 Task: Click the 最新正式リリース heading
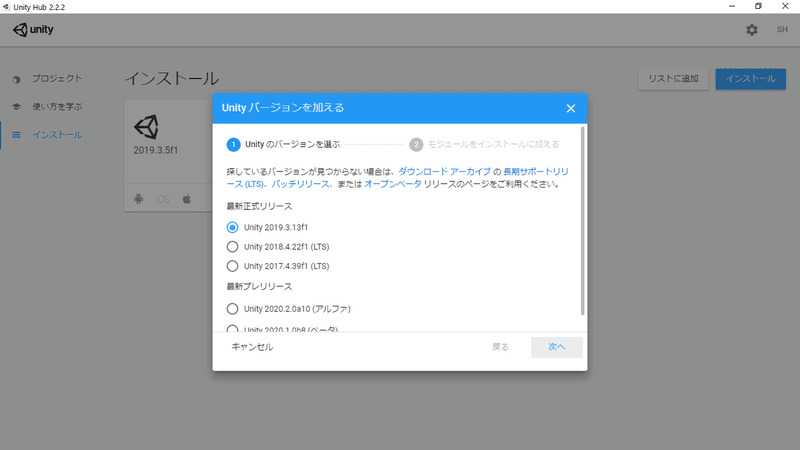coord(259,206)
